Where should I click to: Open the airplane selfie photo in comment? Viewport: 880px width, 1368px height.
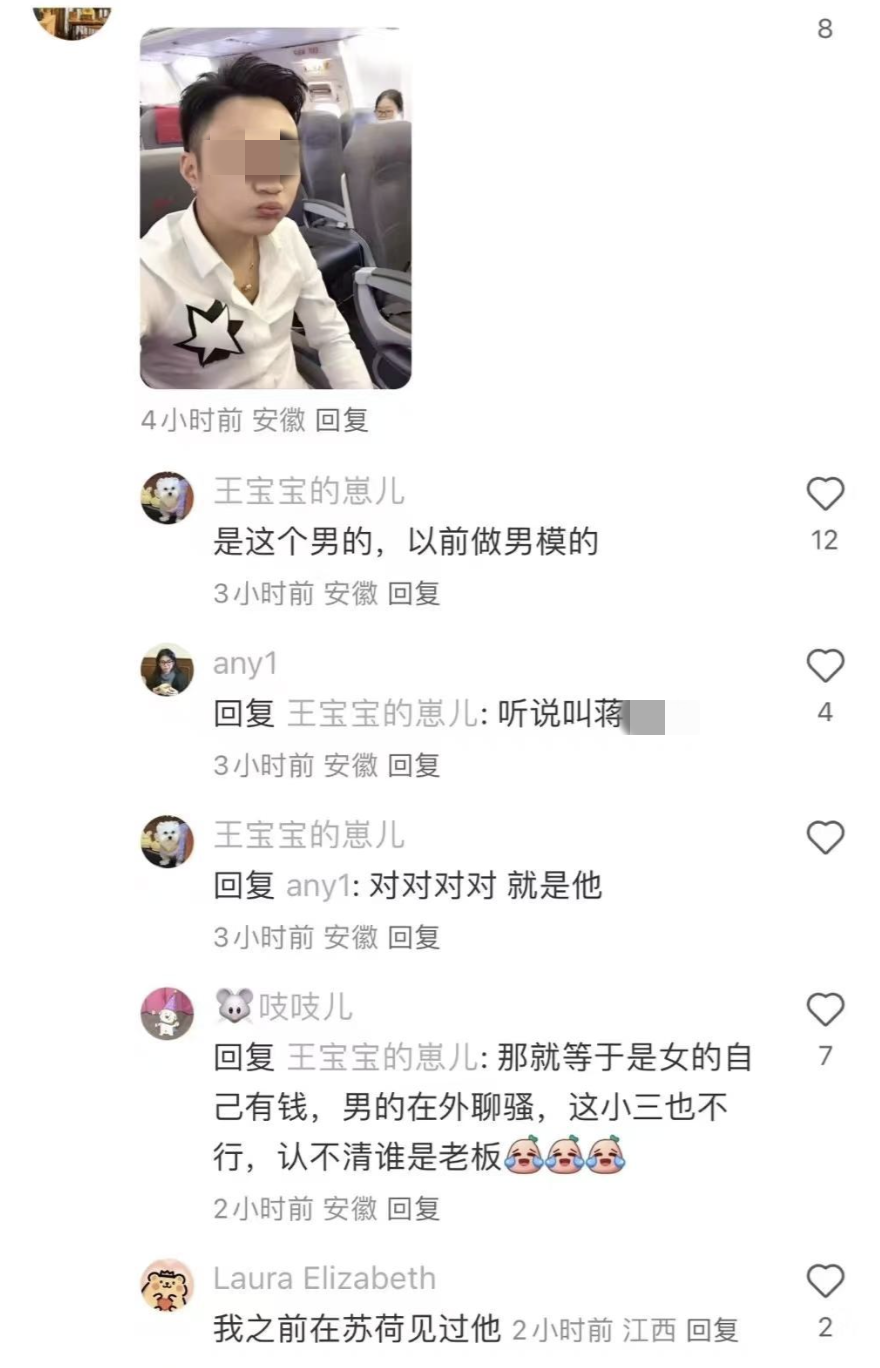point(275,208)
